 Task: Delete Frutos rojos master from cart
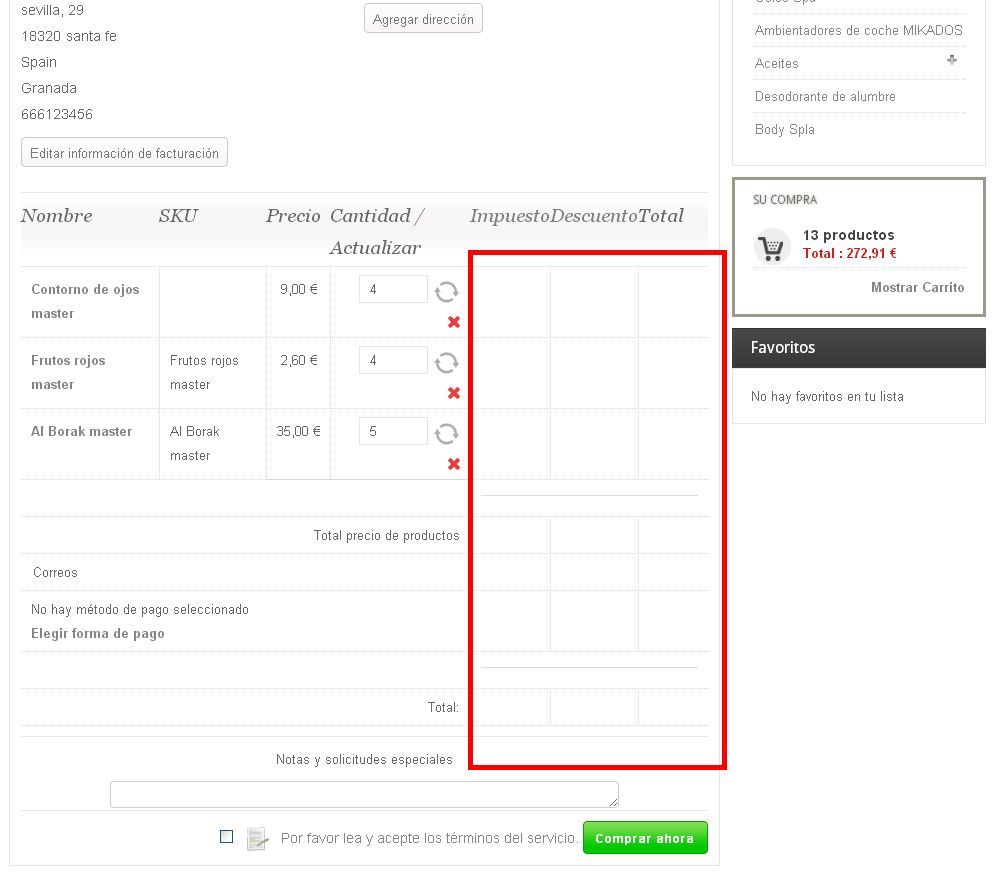point(454,393)
